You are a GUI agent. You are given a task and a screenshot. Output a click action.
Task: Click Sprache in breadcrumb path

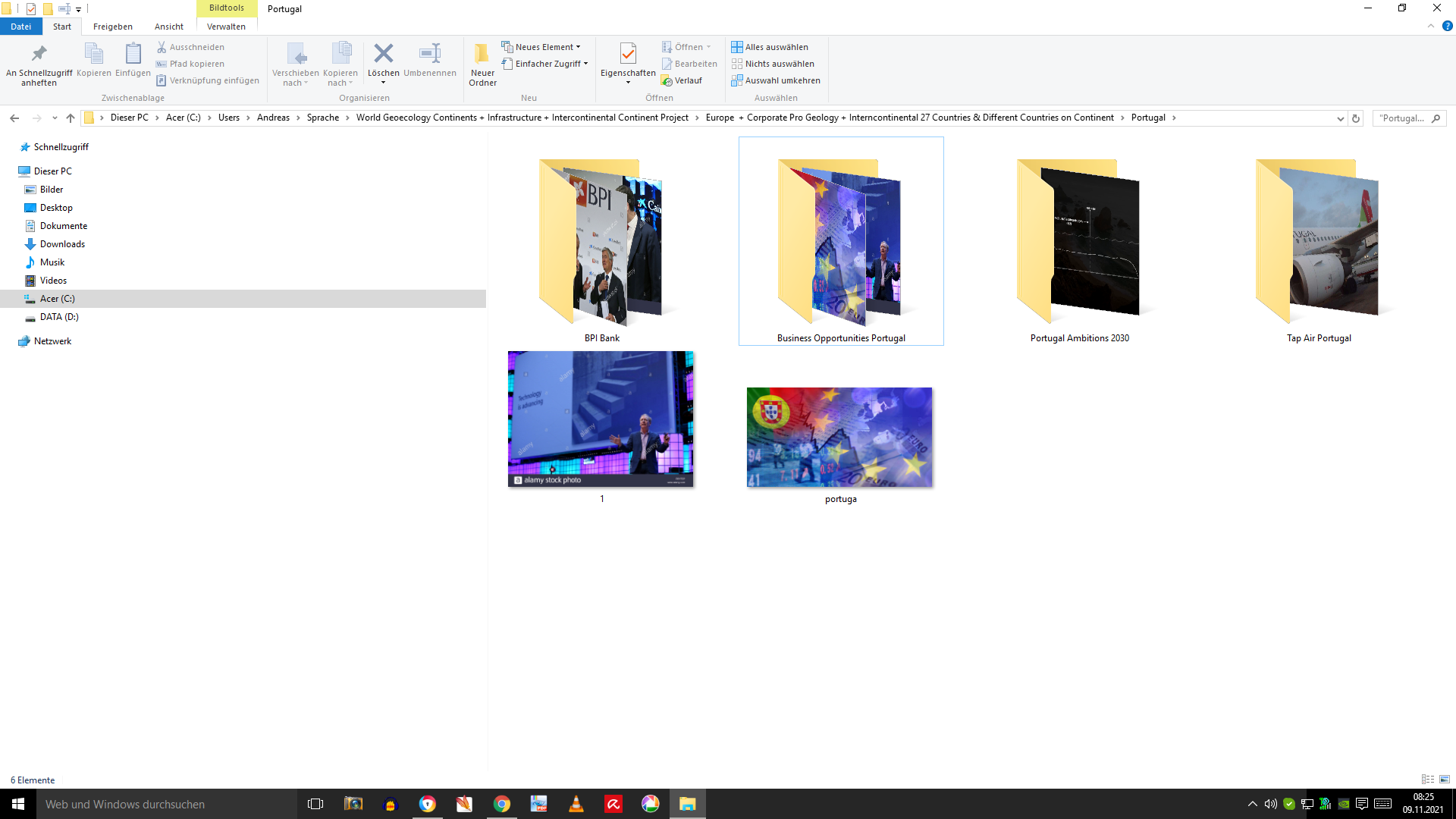pos(323,118)
